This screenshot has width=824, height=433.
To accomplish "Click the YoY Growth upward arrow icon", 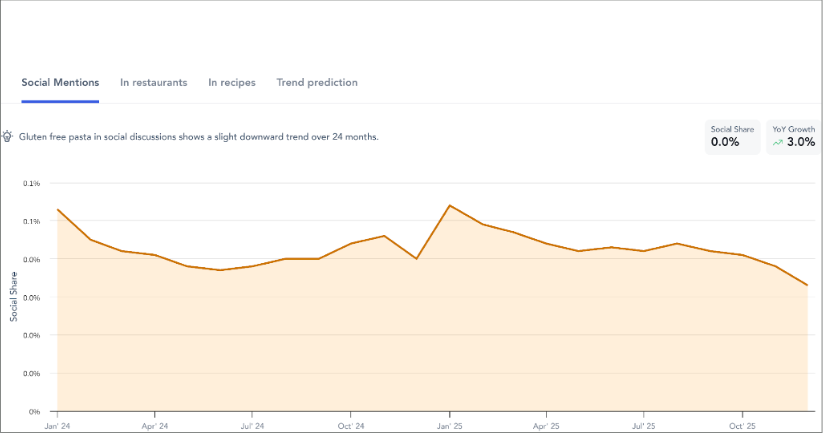I will pyautogui.click(x=777, y=143).
